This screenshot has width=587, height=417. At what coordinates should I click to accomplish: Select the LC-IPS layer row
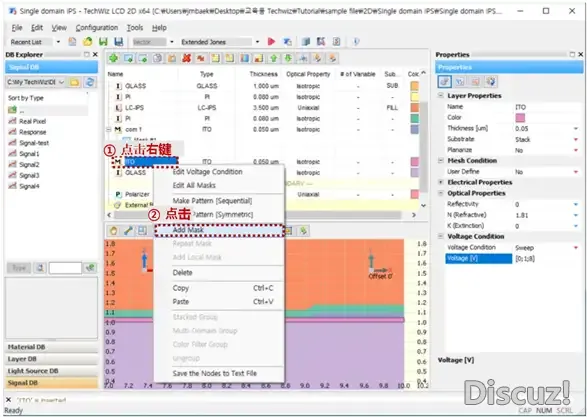(x=262, y=108)
